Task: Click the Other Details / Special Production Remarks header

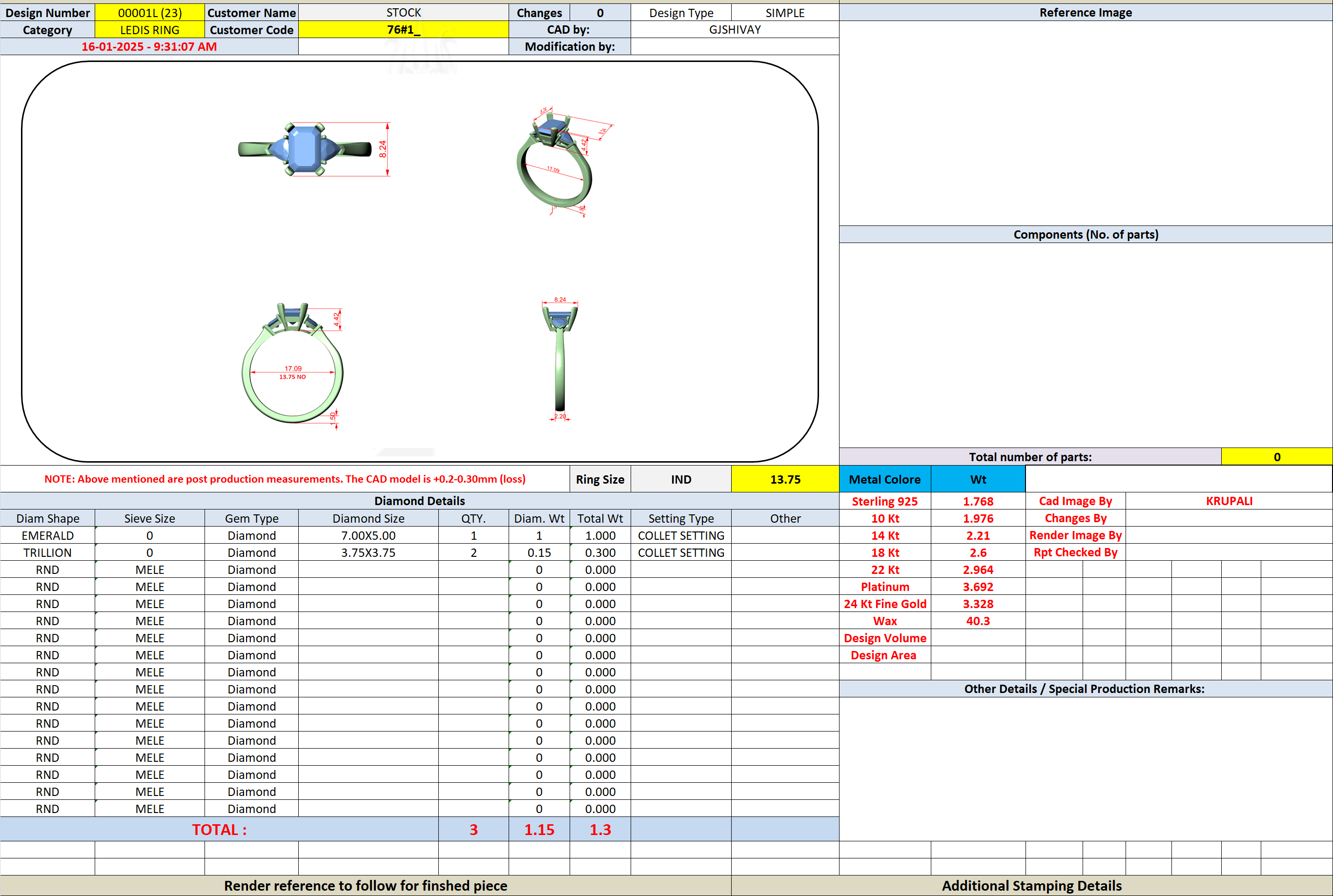Action: (x=1086, y=689)
